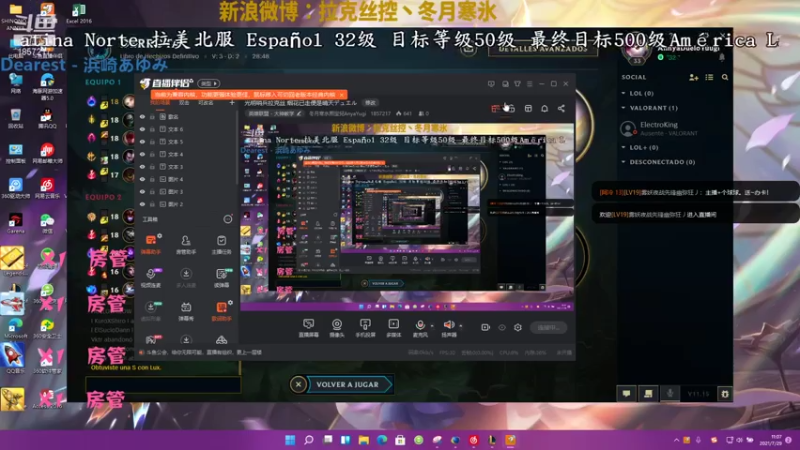Viewport: 800px width, 450px height.
Task: Open the orange 歌词助手 tool icon
Action: (221, 311)
